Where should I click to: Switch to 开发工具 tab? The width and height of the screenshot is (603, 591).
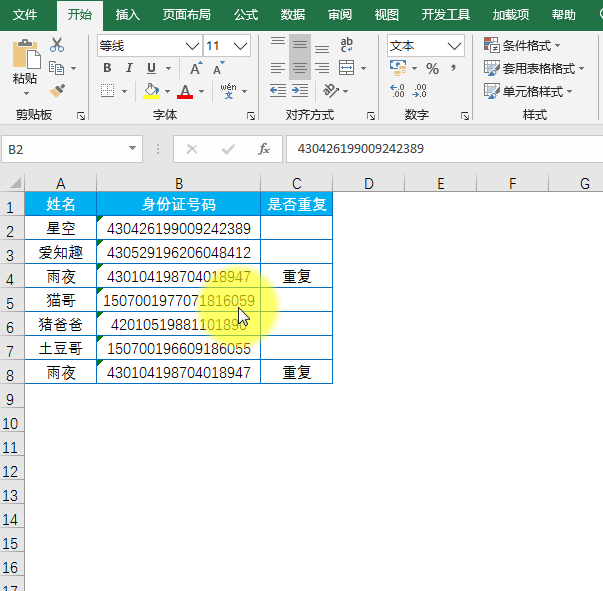click(446, 15)
